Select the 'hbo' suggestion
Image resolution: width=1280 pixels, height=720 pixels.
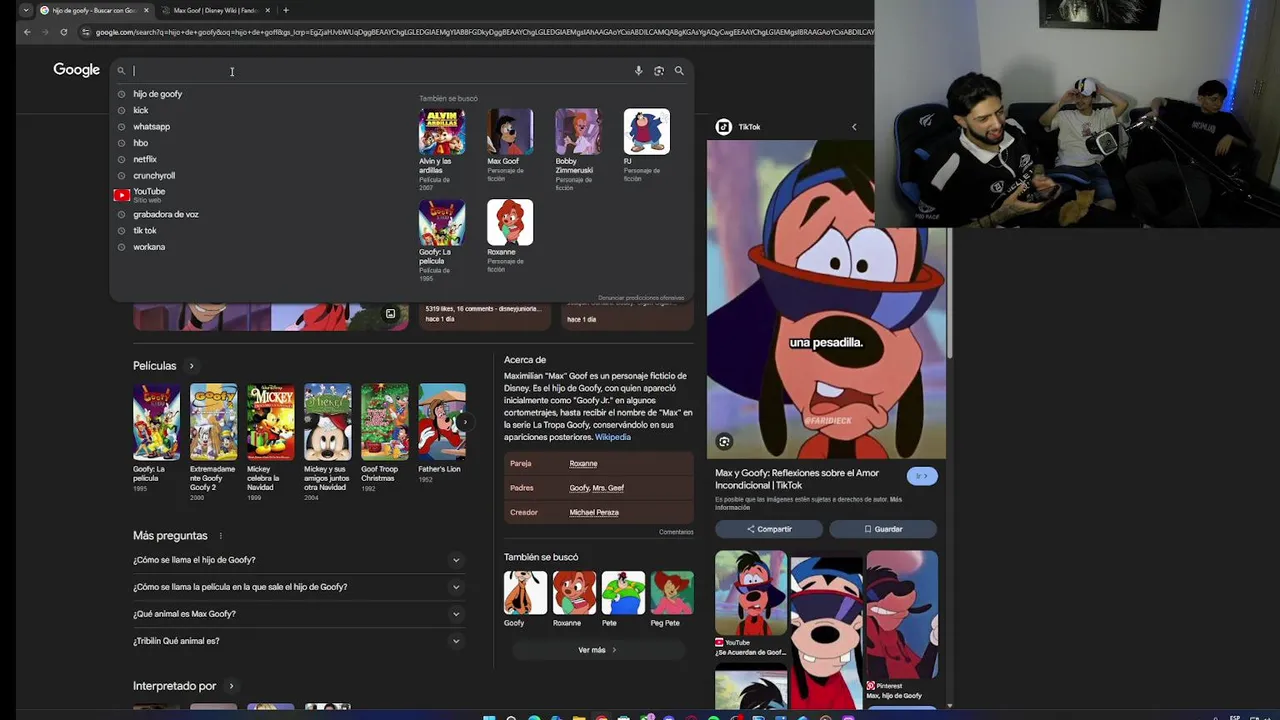coord(140,143)
